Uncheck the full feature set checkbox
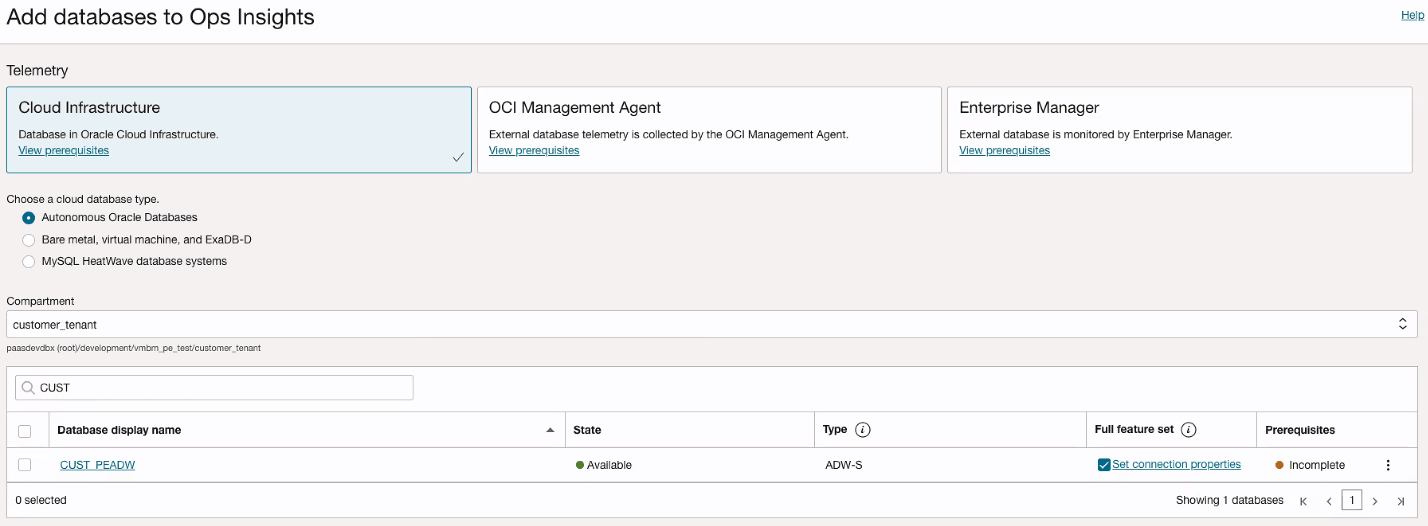Viewport: 1428px width, 526px height. click(1104, 465)
